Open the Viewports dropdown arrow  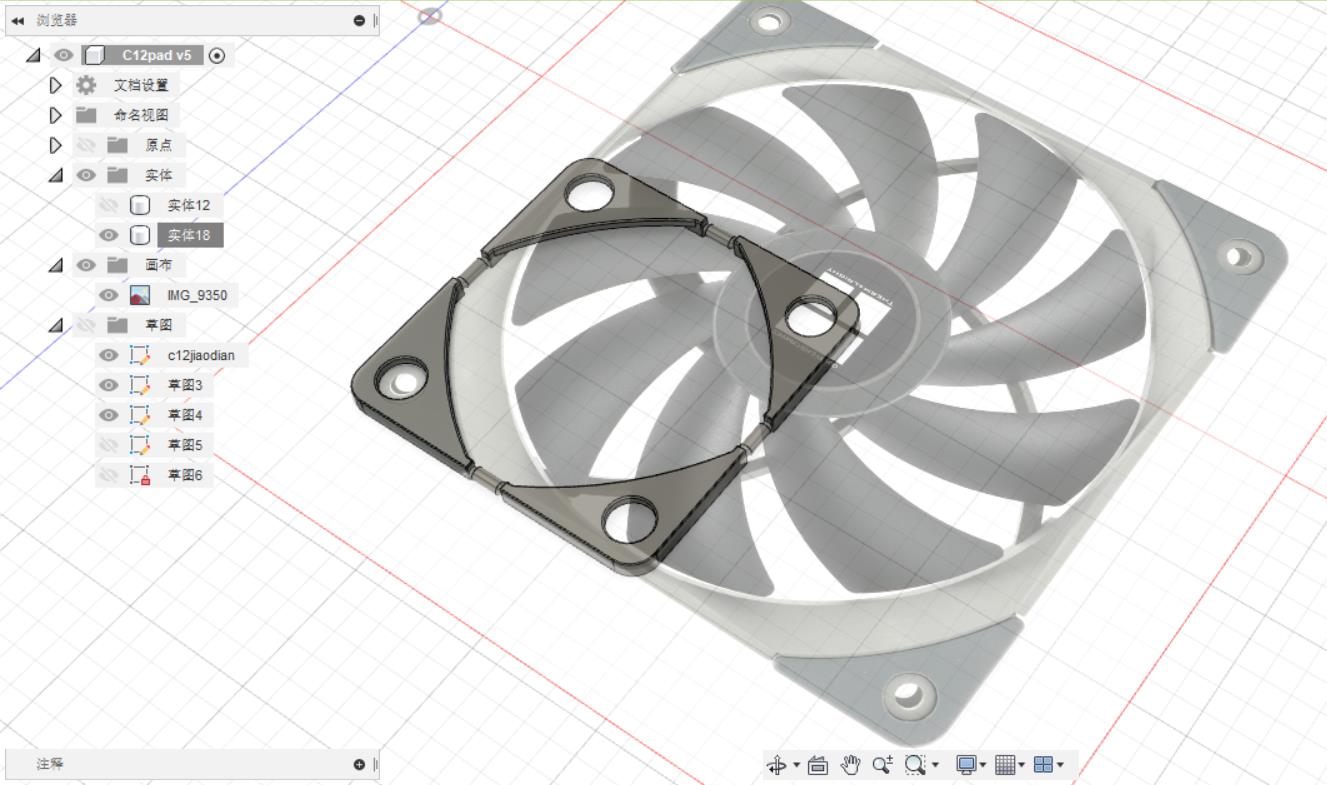pyautogui.click(x=1060, y=766)
